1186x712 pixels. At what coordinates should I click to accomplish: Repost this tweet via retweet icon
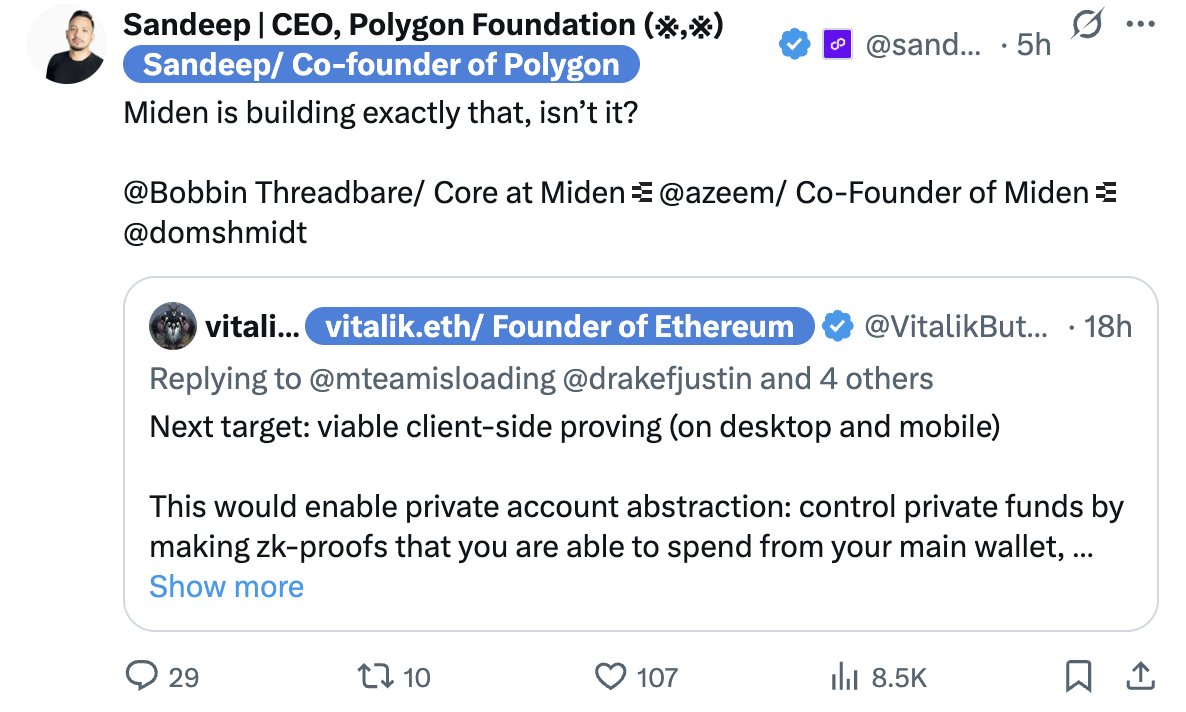click(379, 677)
